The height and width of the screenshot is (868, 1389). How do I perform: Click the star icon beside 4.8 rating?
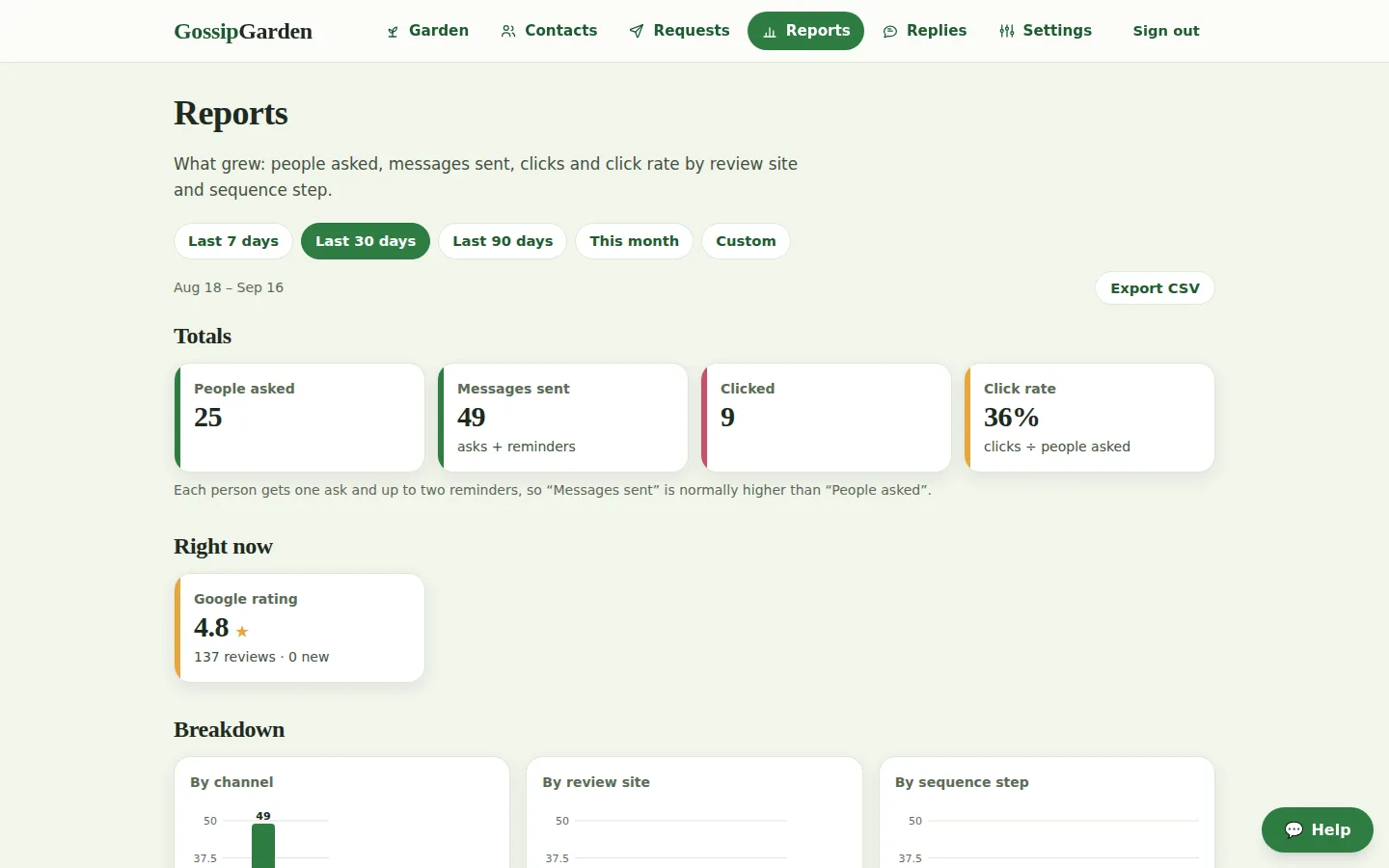point(242,632)
